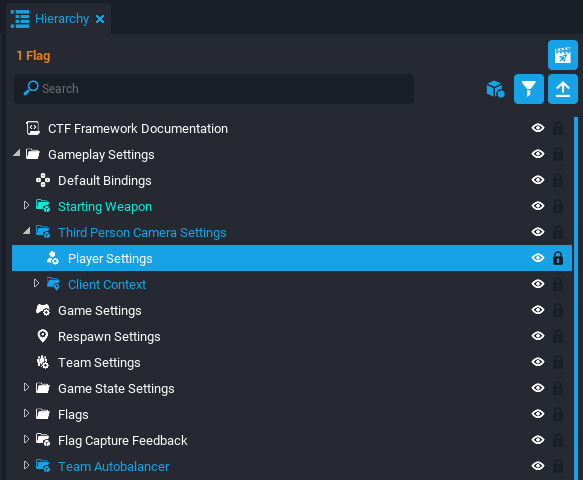
Task: Click the CTF Framework Documentation script icon
Action: pos(33,128)
